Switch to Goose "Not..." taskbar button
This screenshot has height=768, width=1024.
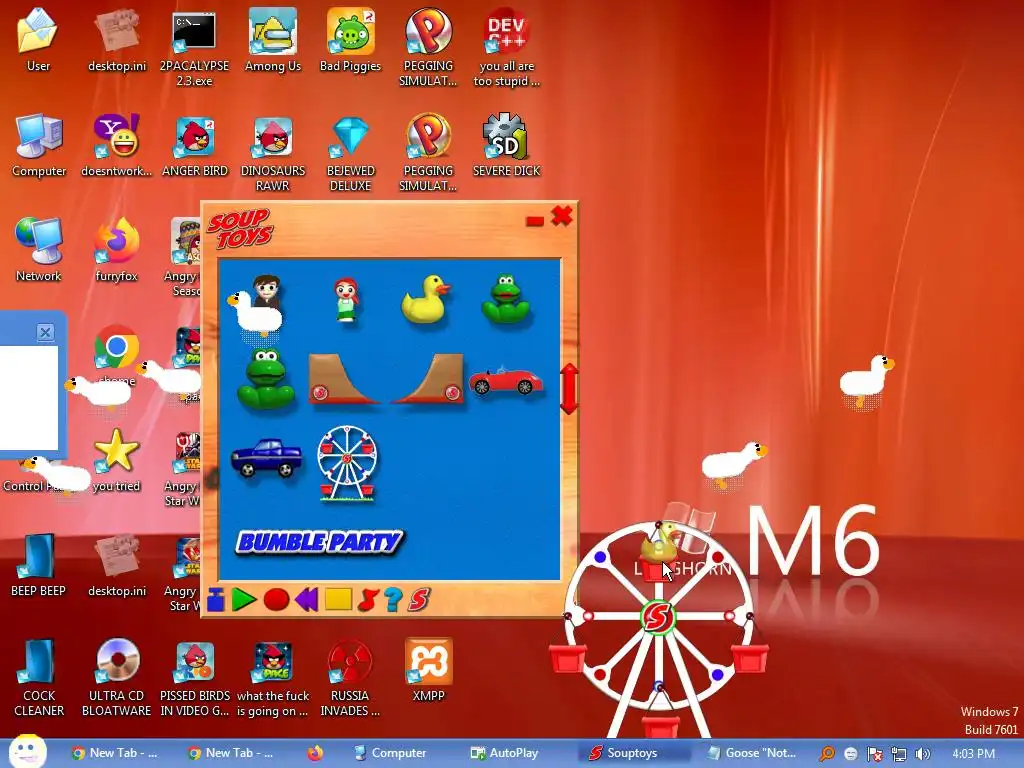point(752,753)
